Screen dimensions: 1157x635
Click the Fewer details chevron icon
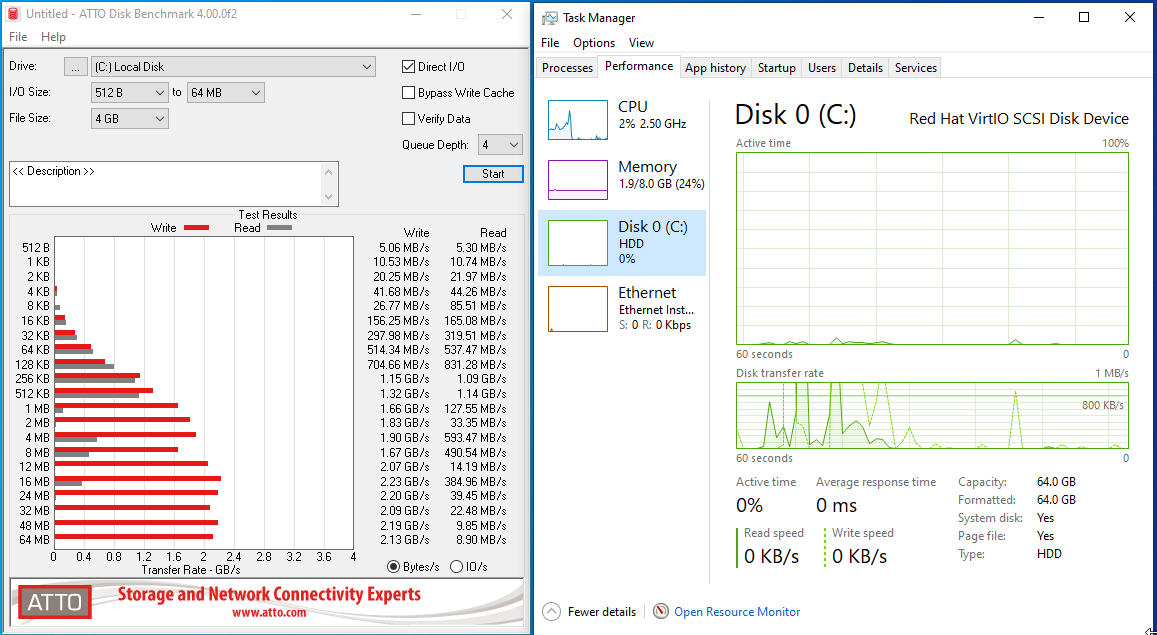click(x=551, y=611)
